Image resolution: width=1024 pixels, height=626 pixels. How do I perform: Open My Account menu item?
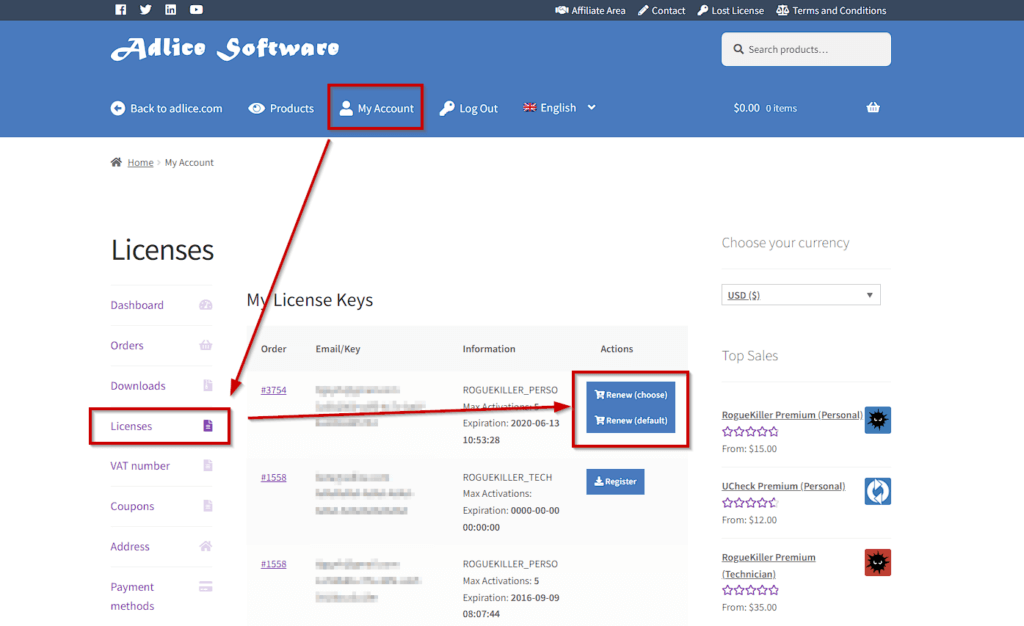376,108
